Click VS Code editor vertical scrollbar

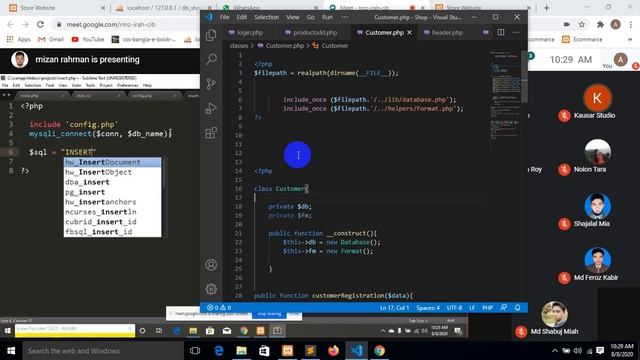tap(524, 77)
